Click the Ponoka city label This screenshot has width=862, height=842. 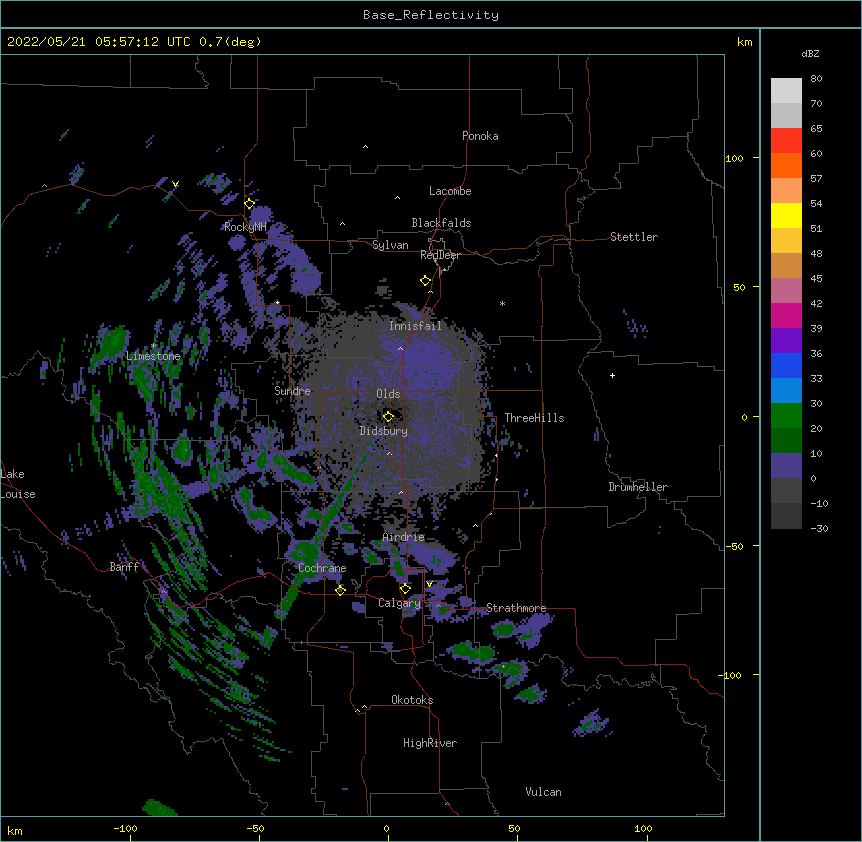pyautogui.click(x=480, y=136)
